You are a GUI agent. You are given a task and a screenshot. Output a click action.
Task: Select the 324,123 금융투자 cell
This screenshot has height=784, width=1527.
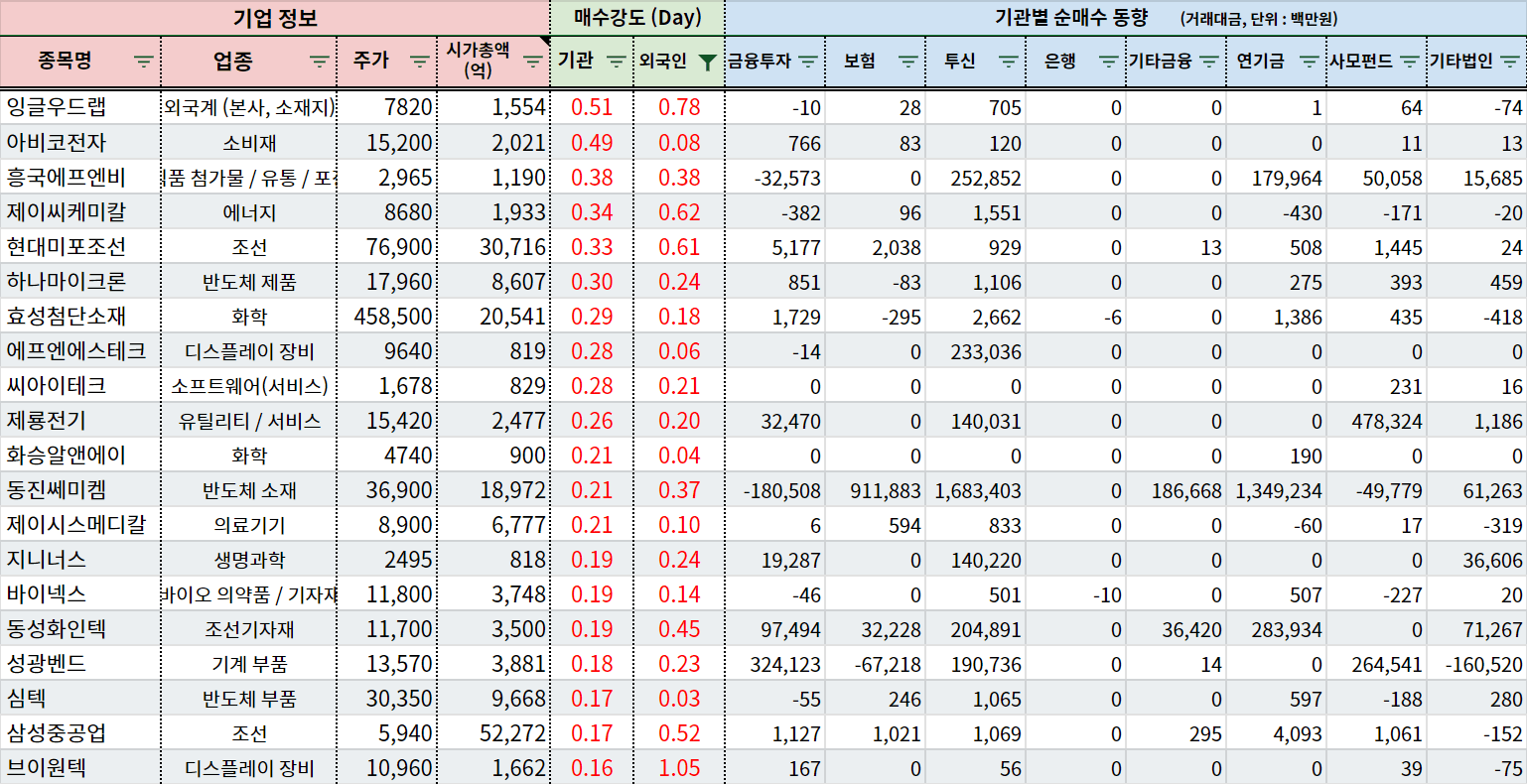775,663
